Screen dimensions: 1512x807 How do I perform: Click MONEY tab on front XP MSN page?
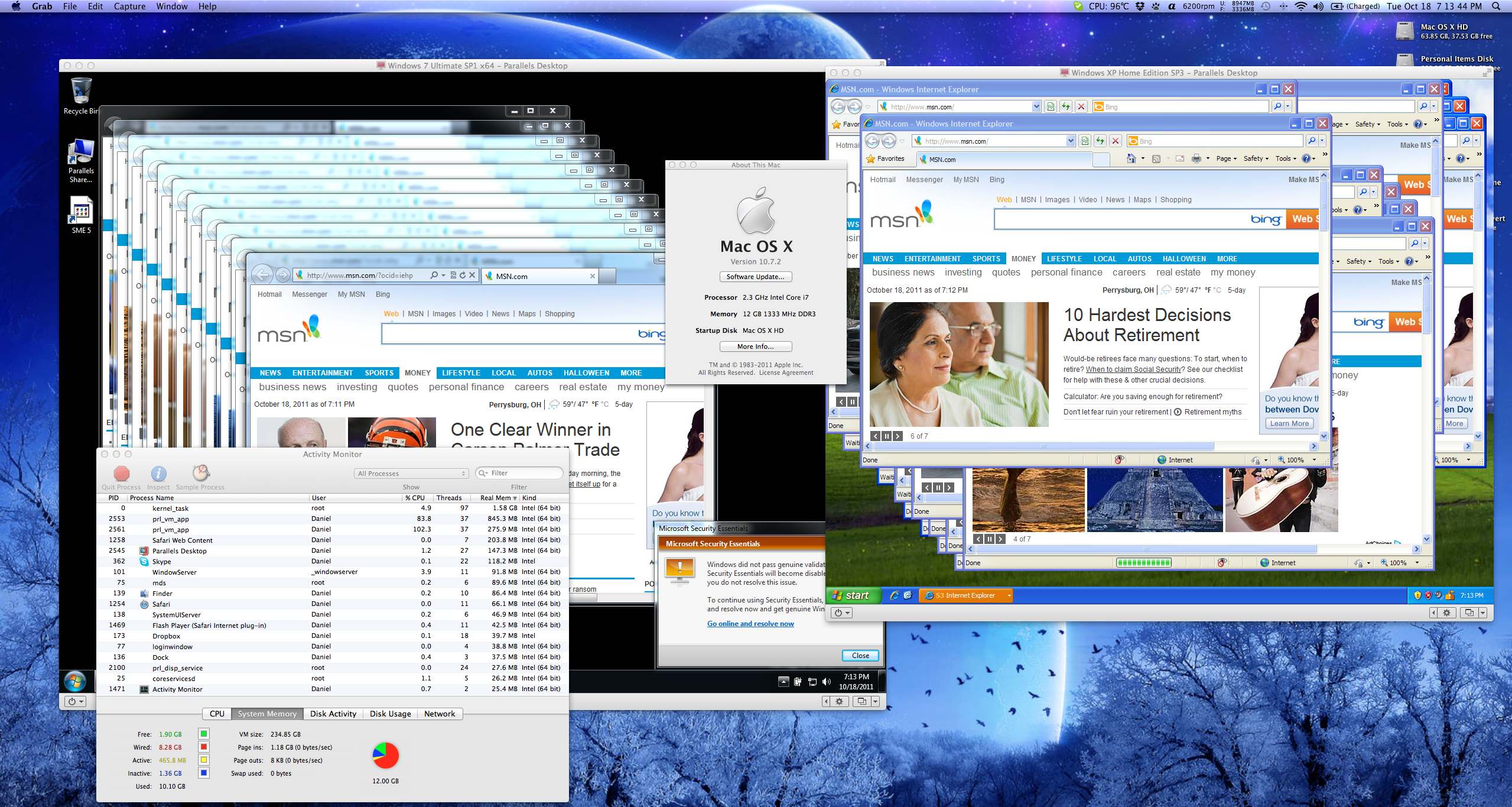pos(1023,258)
